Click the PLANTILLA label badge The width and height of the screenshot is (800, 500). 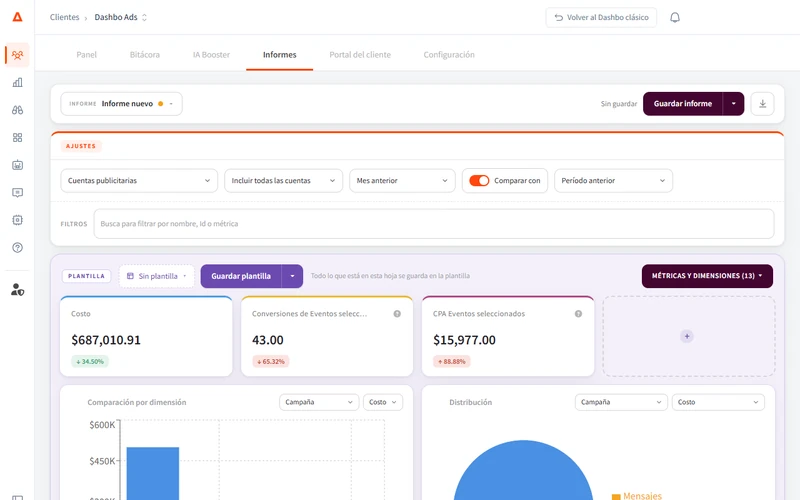tap(86, 276)
